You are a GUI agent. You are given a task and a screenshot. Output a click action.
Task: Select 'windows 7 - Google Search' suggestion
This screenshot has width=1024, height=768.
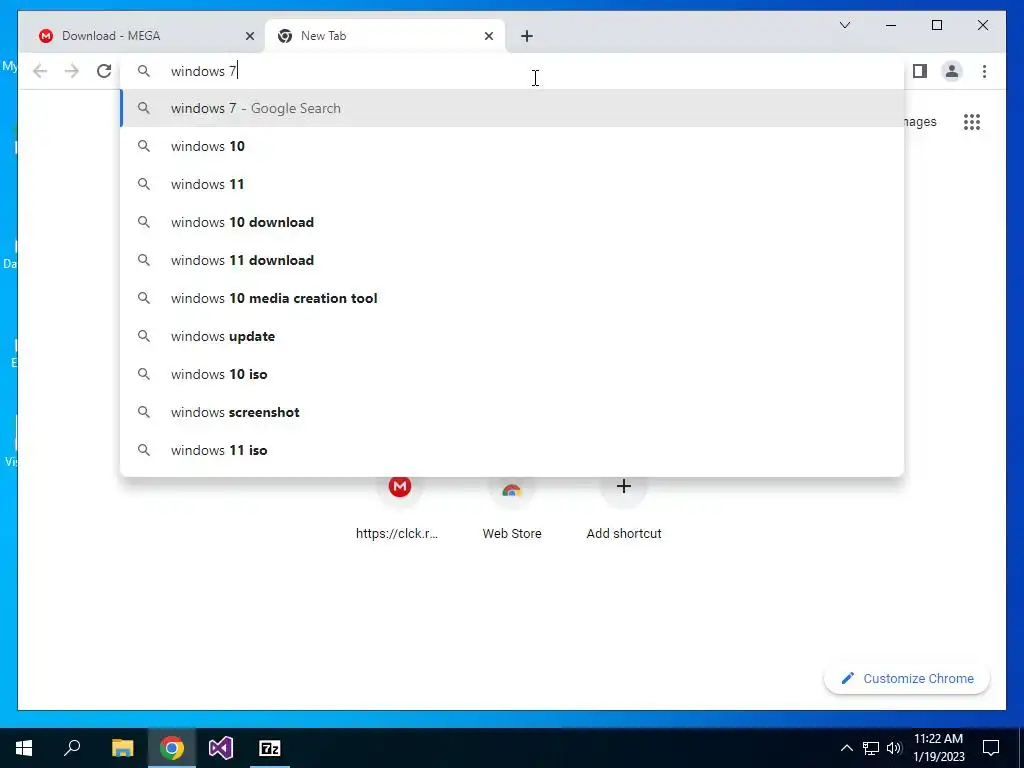coord(512,108)
